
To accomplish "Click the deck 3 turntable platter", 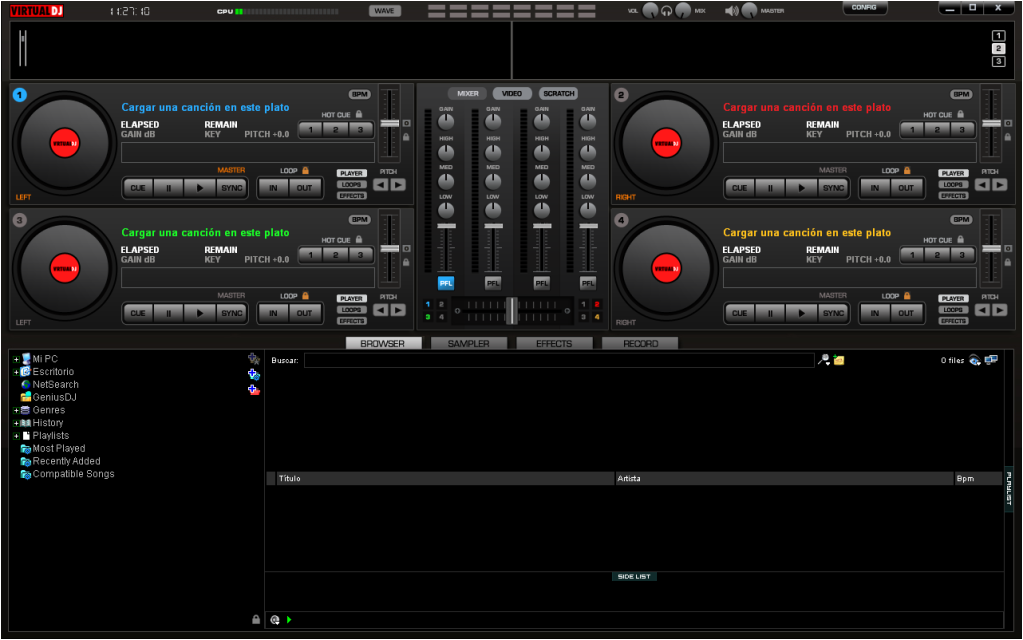I will point(65,269).
